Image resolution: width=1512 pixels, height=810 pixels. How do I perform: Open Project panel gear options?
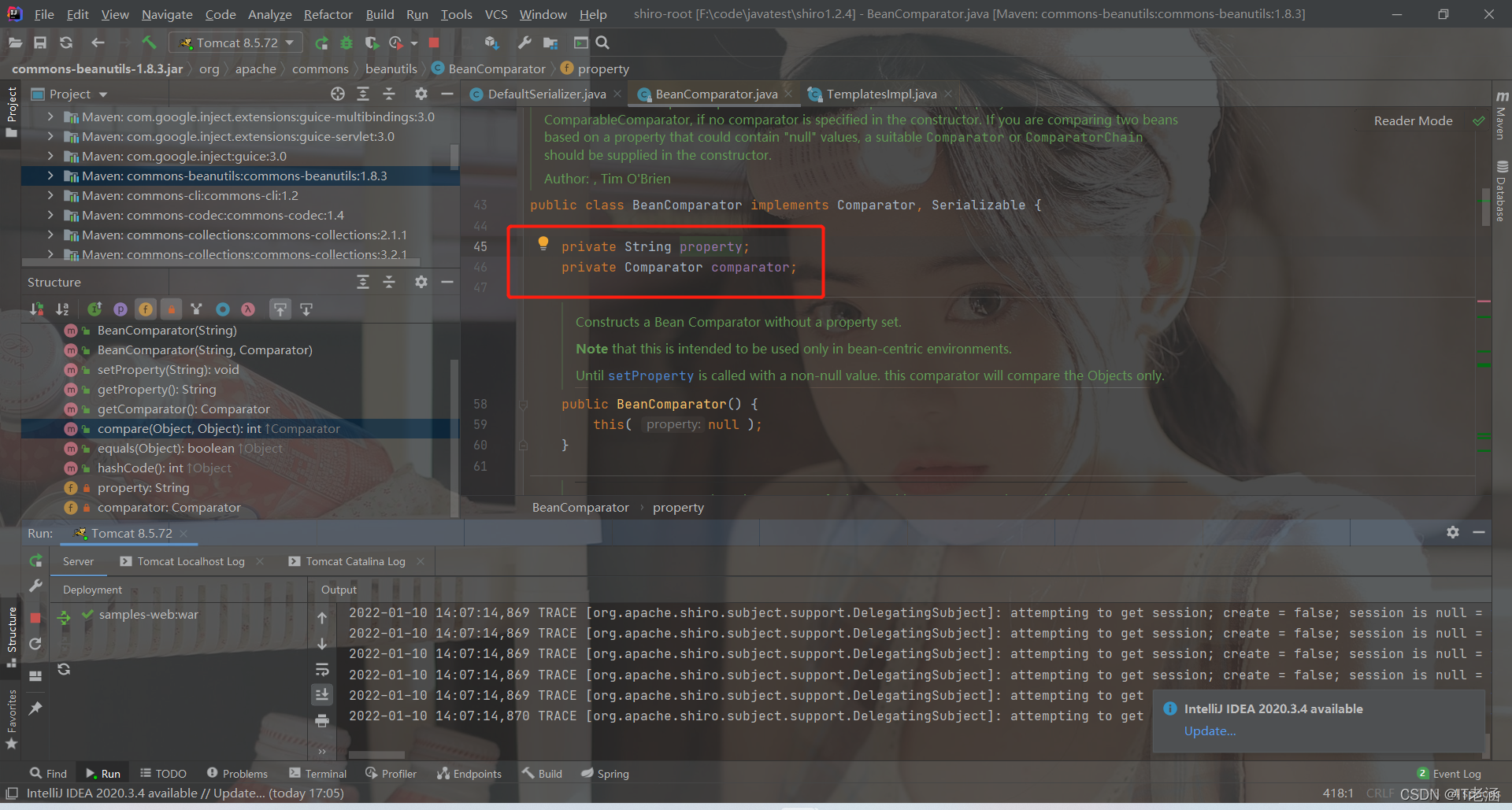coord(421,94)
